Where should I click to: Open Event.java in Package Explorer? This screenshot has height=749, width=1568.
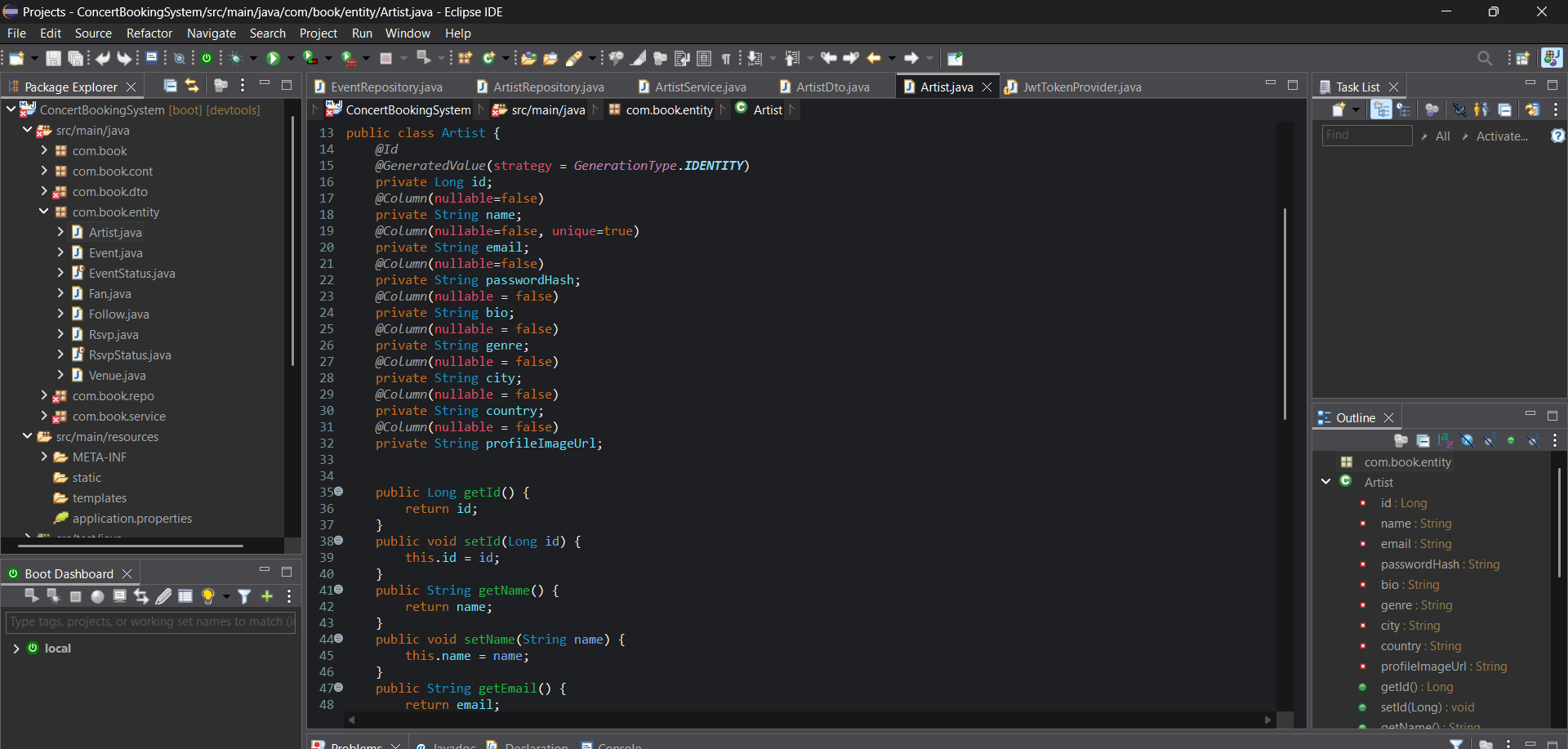tap(115, 253)
